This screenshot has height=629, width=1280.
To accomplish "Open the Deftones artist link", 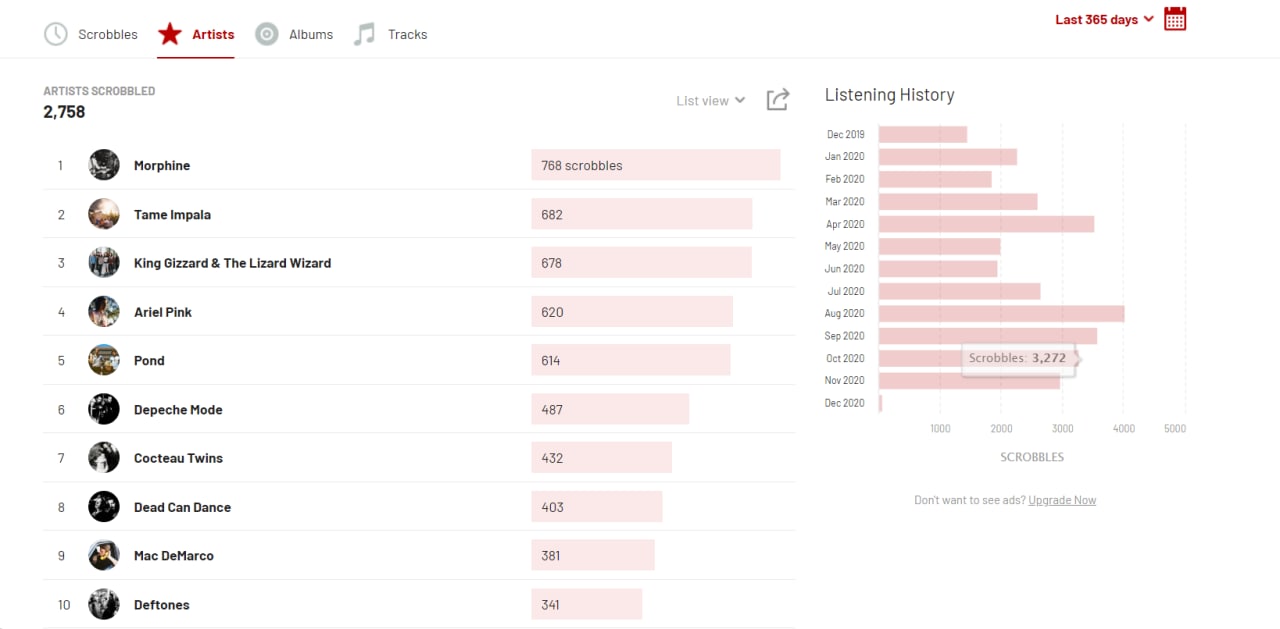I will [x=162, y=605].
